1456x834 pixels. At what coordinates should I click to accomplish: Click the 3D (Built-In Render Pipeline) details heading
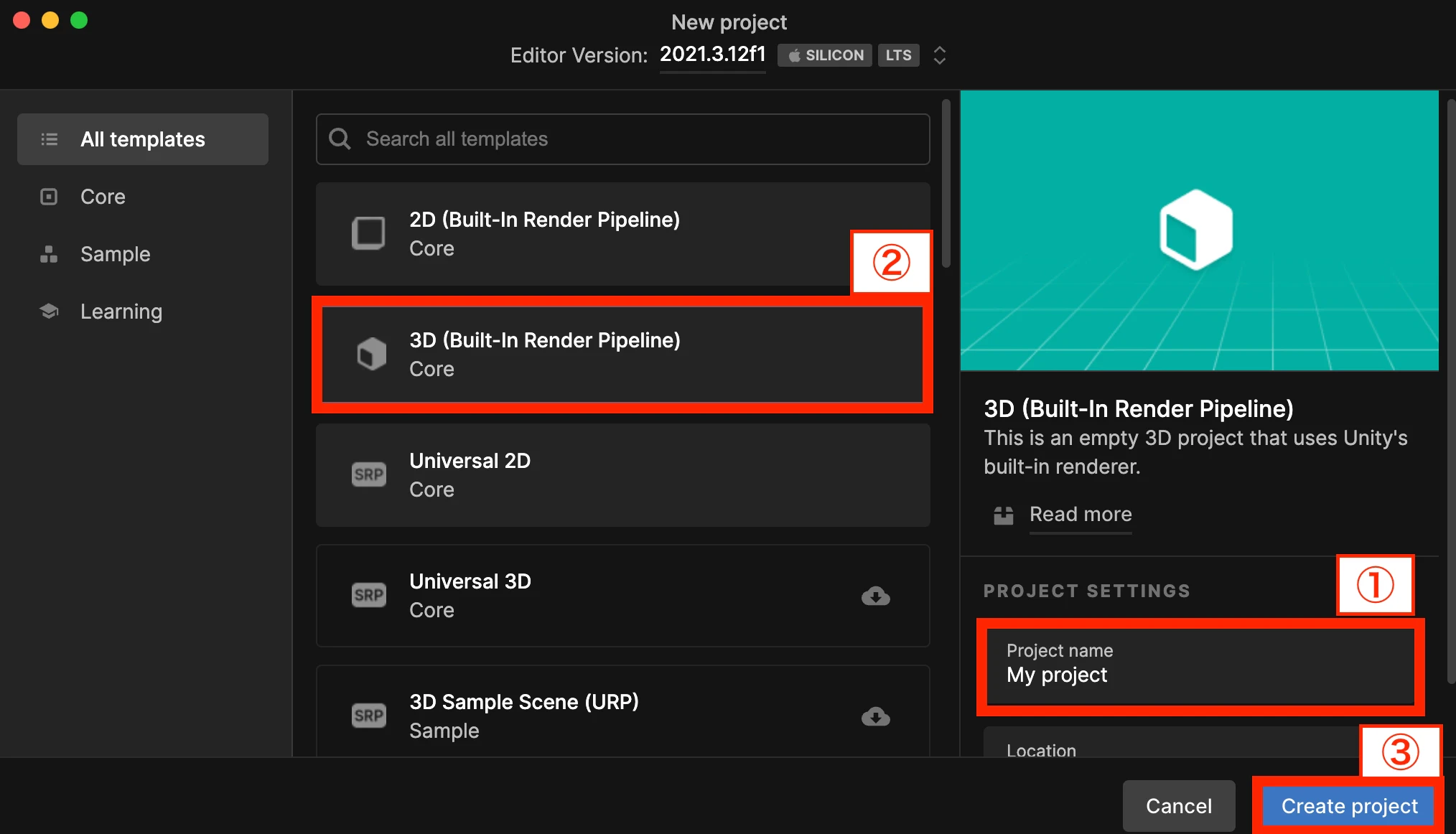click(1139, 408)
